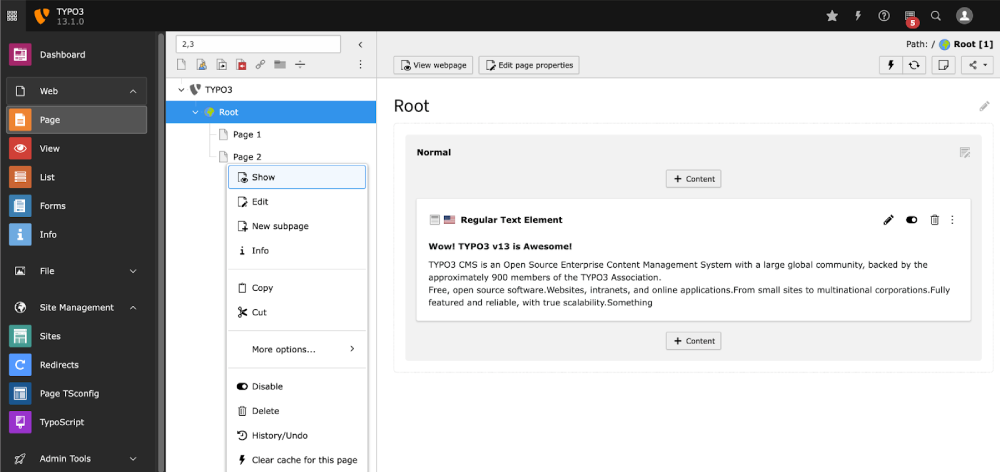Viewport: 1000px width, 472px height.
Task: Open the share dropdown in docheader
Action: [x=976, y=65]
